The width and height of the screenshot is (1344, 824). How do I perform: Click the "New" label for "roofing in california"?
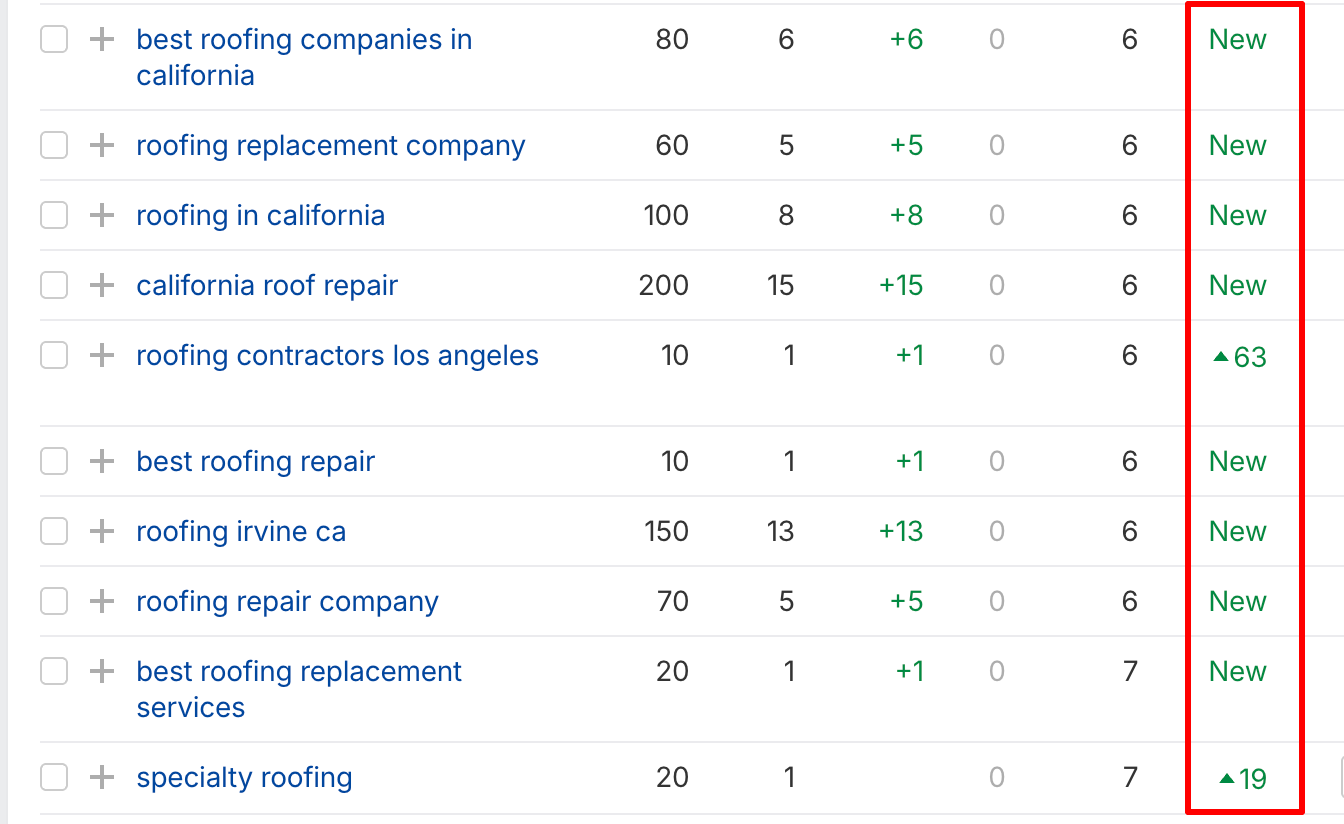coord(1237,215)
